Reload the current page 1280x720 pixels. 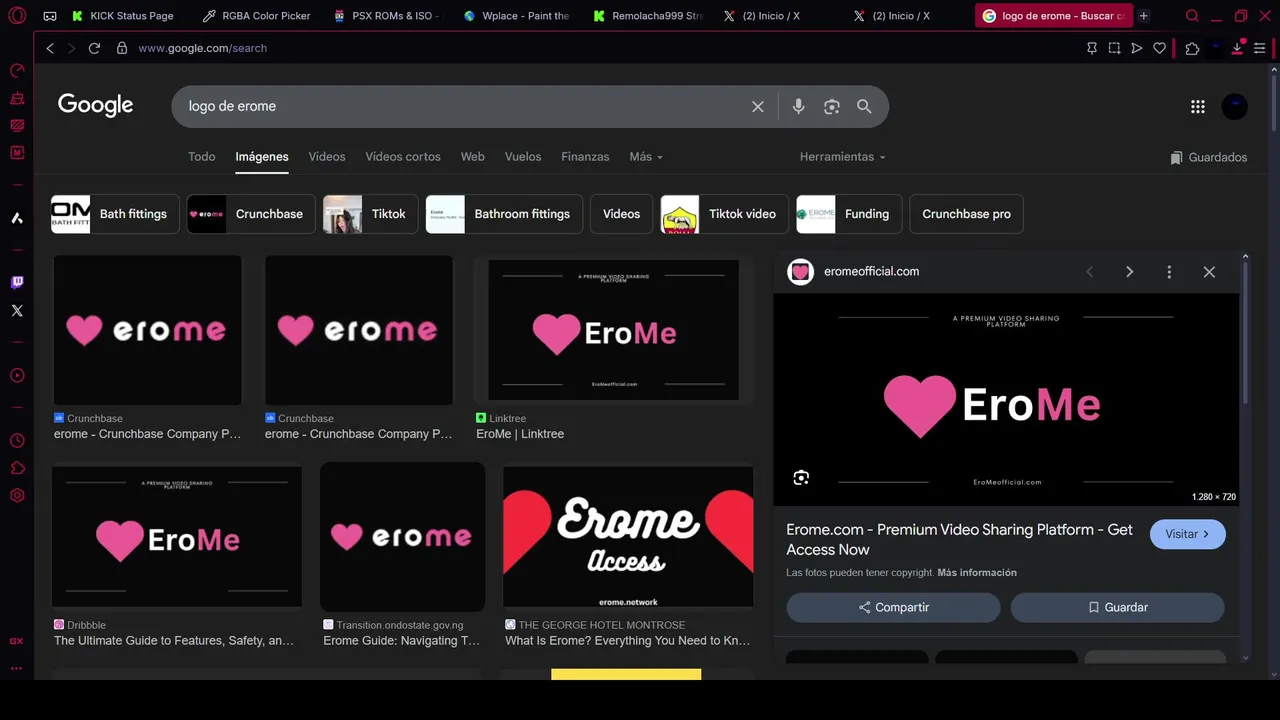coord(94,48)
